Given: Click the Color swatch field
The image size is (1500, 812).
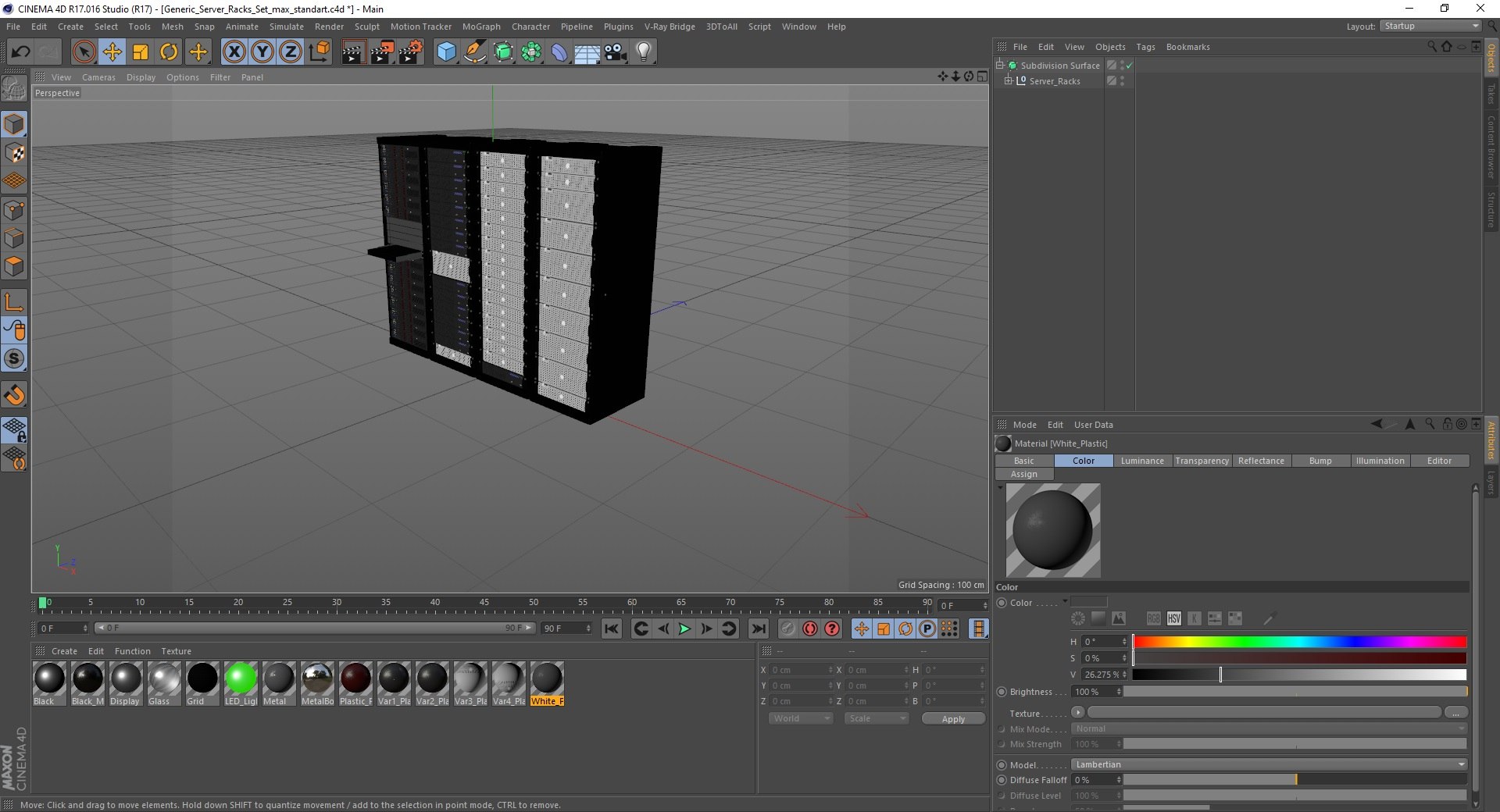Looking at the screenshot, I should pos(1089,601).
